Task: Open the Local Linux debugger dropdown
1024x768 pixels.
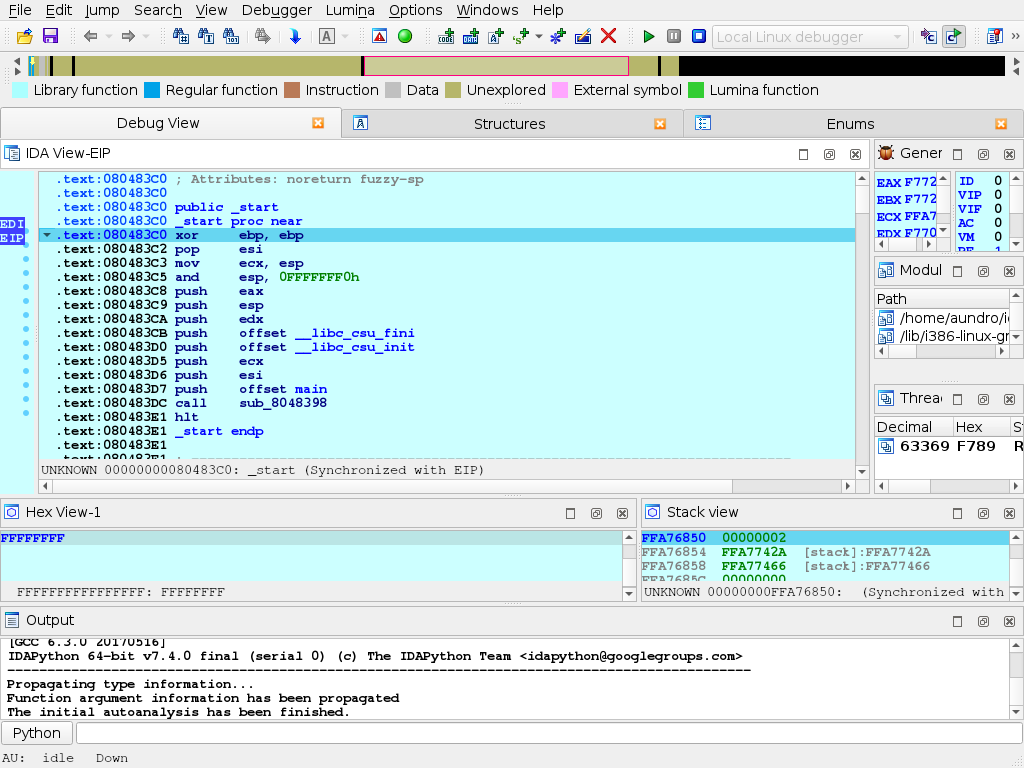Action: pyautogui.click(x=810, y=37)
